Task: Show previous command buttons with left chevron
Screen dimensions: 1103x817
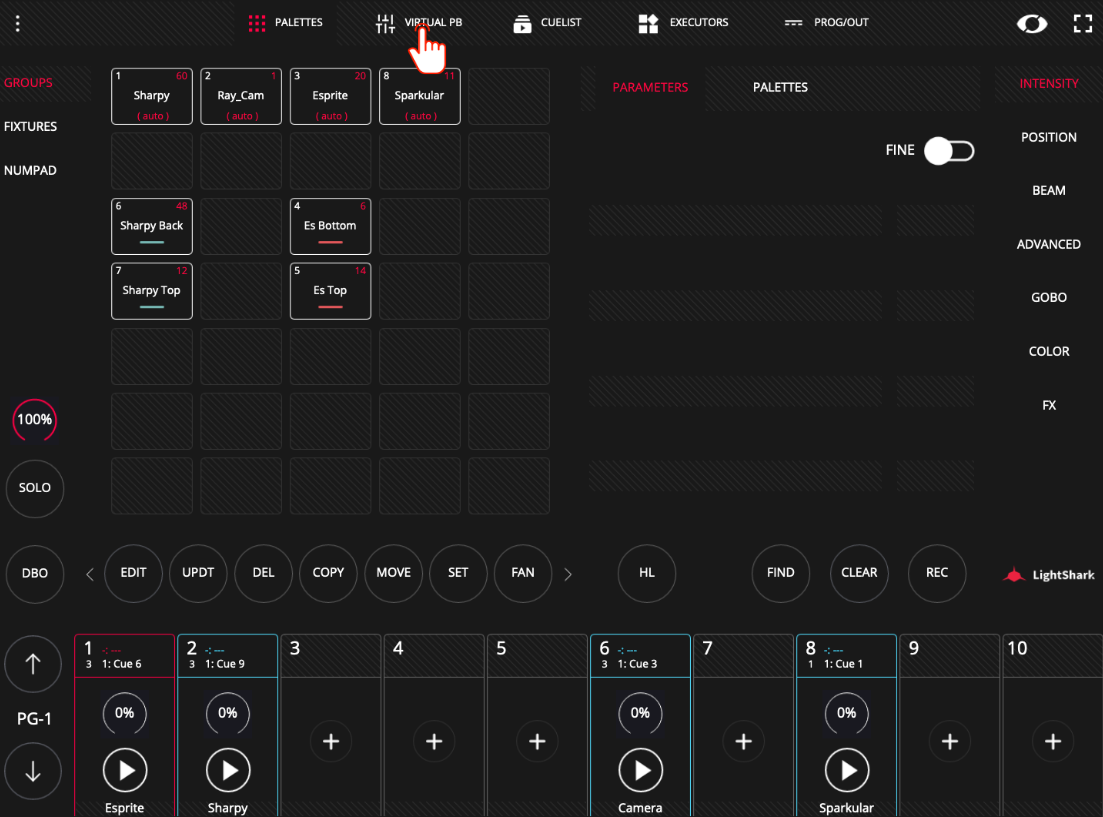Action: click(89, 574)
